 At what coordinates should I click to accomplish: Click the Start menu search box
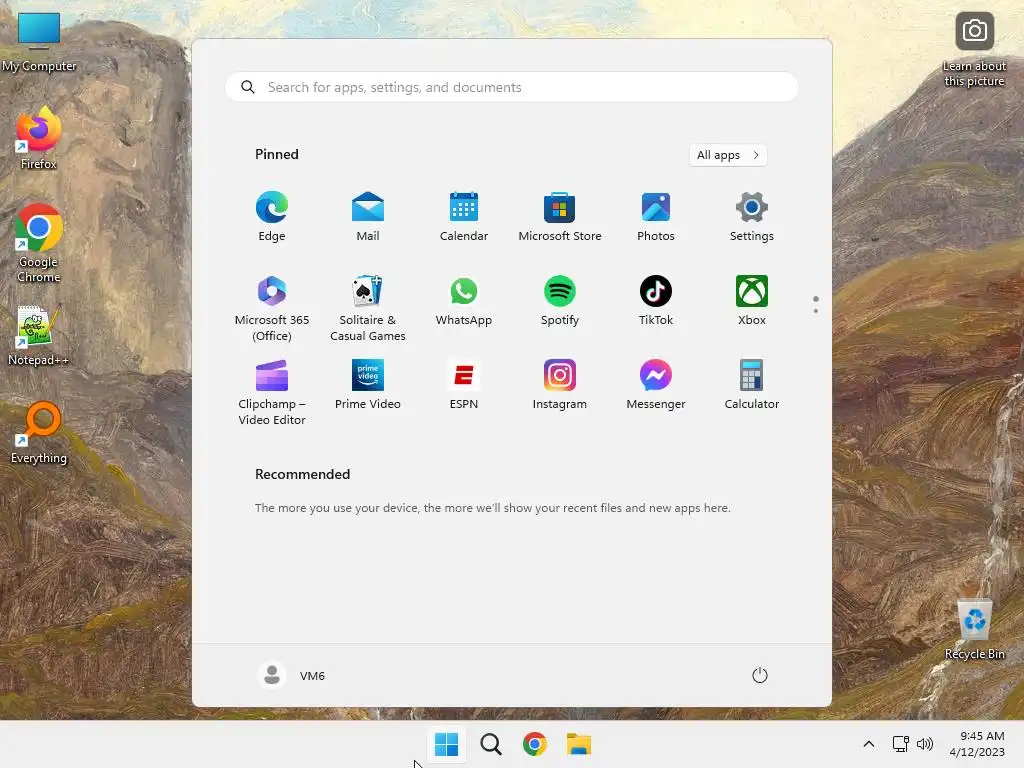(511, 87)
